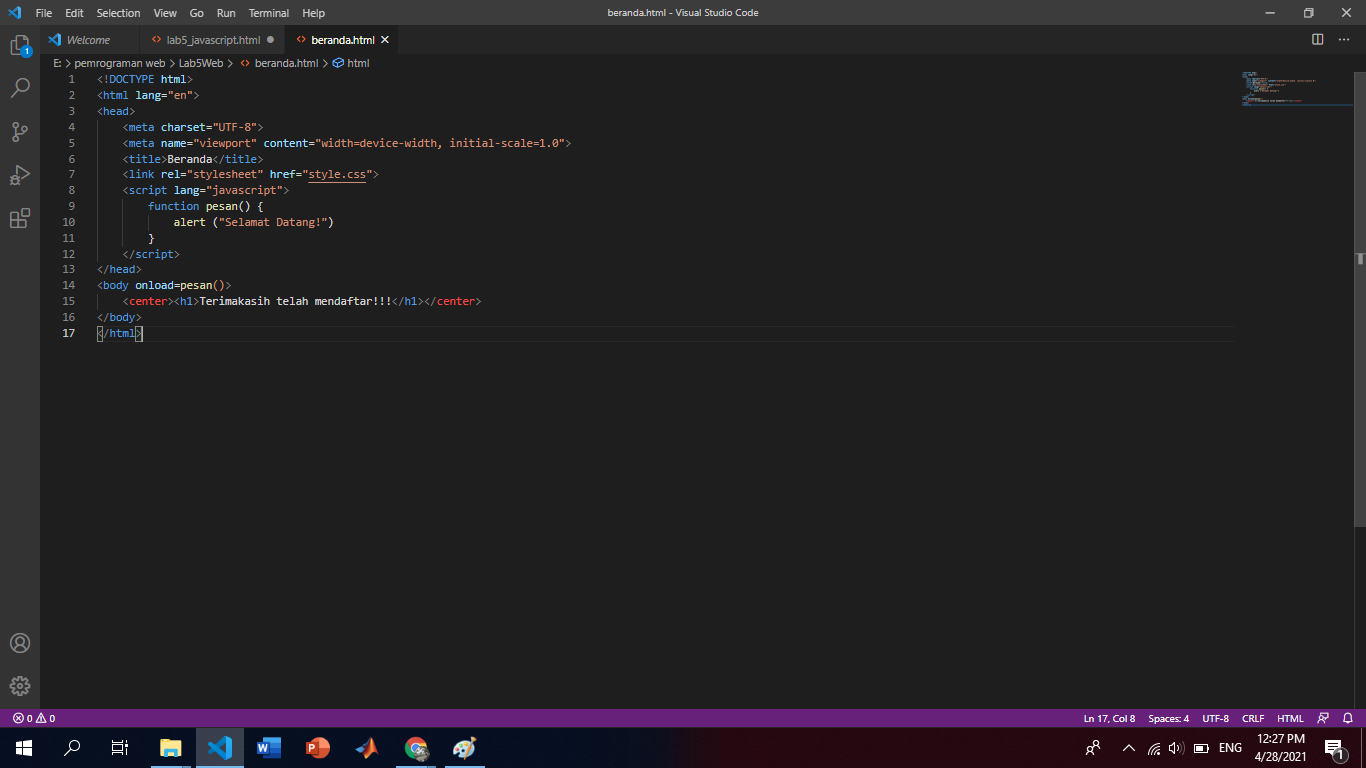The height and width of the screenshot is (768, 1366).
Task: Open the Accounts icon above the gear
Action: coord(20,643)
